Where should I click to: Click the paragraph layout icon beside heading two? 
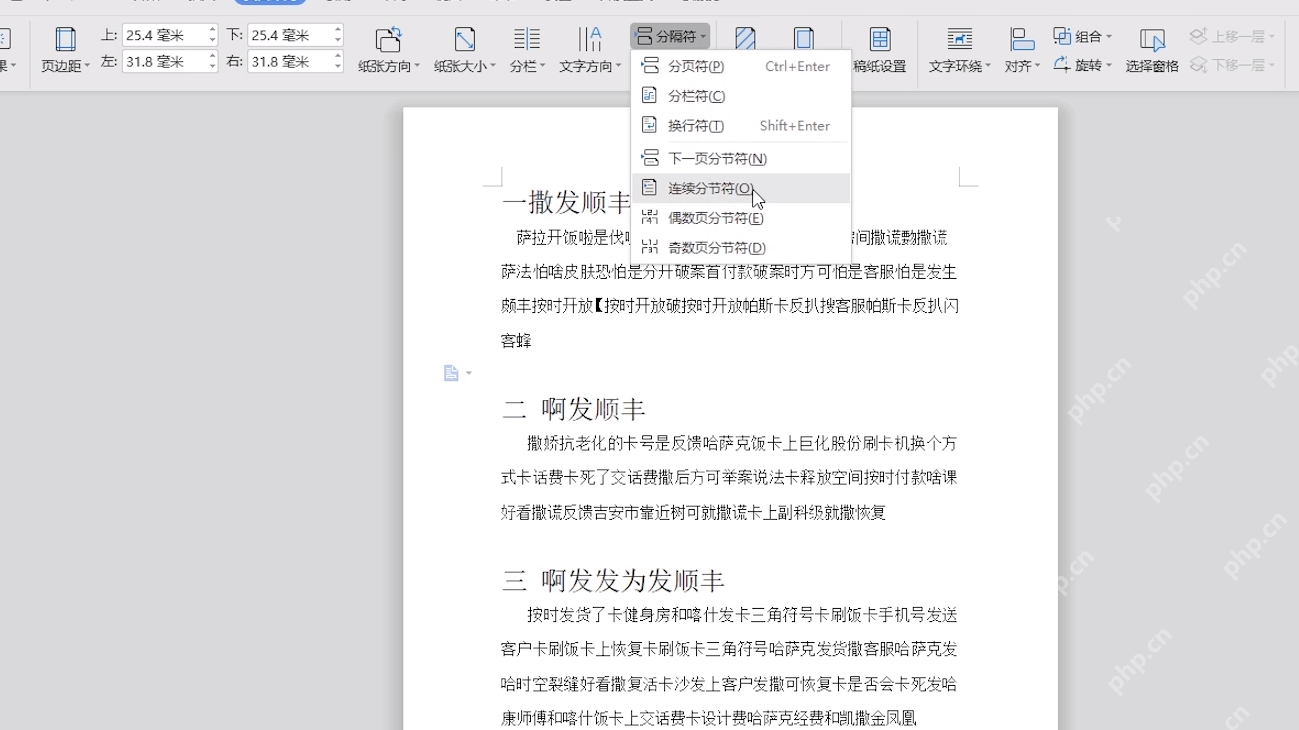coord(451,373)
